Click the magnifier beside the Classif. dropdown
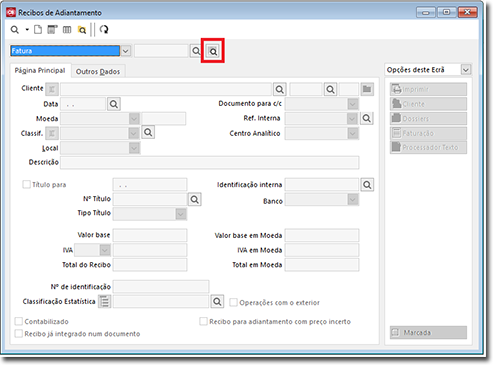Screen dimensions: 496x369 (148, 133)
